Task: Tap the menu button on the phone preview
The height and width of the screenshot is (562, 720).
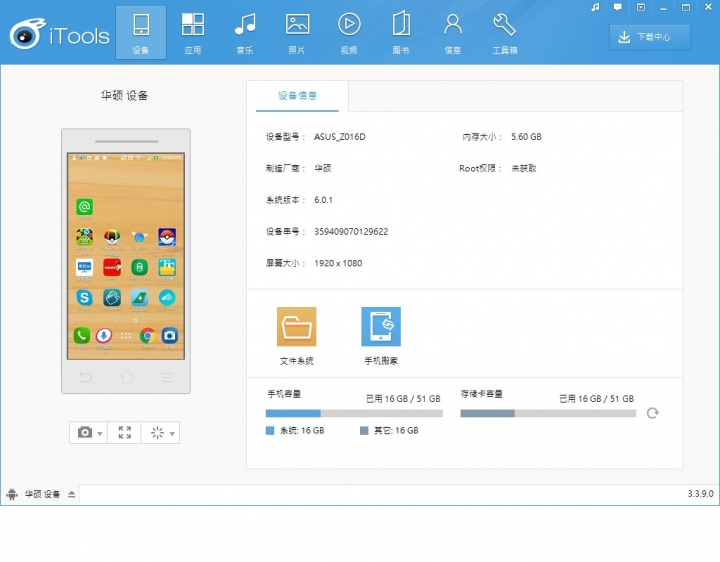Action: pos(167,377)
